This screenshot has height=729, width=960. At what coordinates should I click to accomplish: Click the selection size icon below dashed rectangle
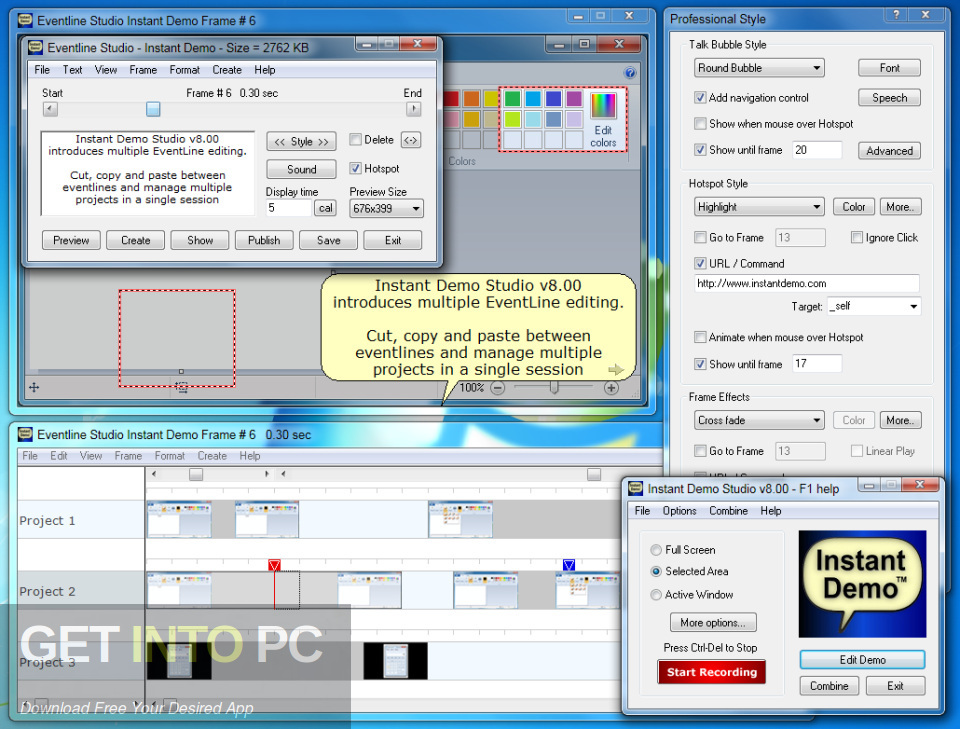[181, 387]
